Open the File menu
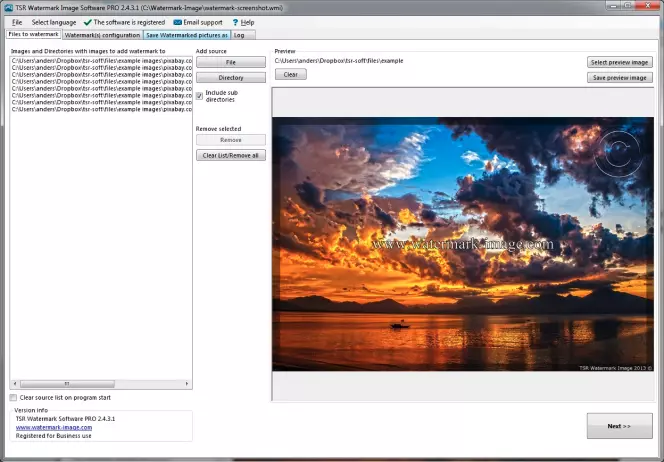Screen dimensions: 664x462 [x=17, y=22]
